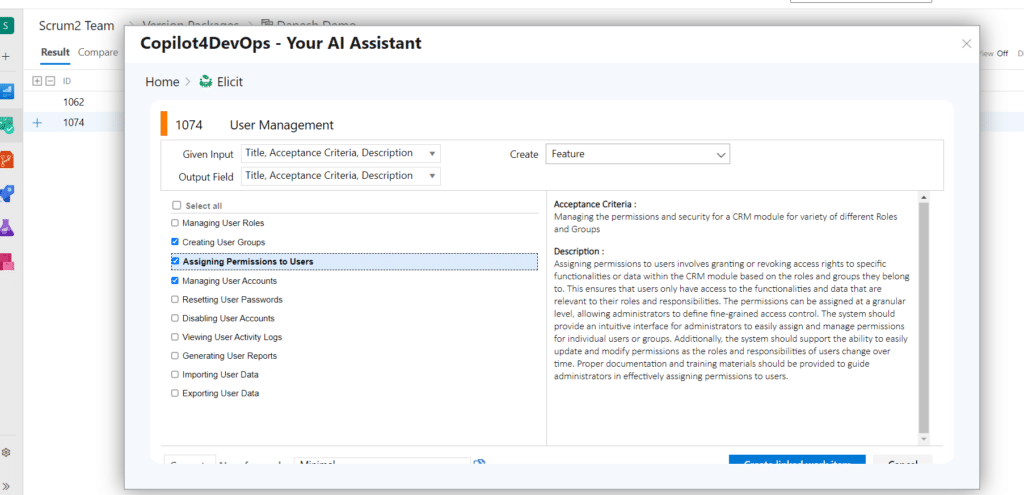
Task: Click the Elicit icon in the breadcrumb
Action: 206,82
